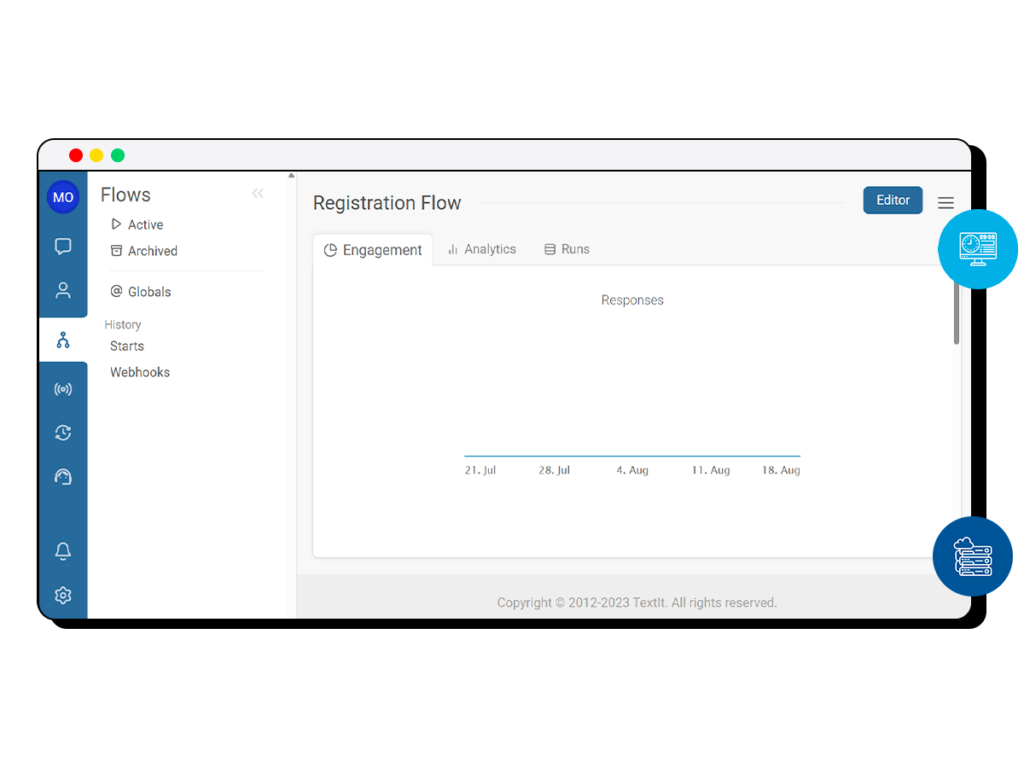Click the Flows panel heading
The width and height of the screenshot is (1024, 768).
[125, 195]
